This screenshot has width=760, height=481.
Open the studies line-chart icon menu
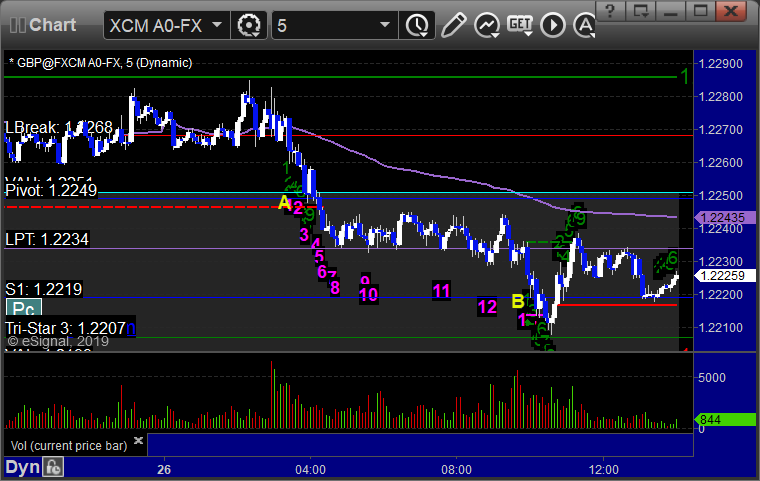(487, 25)
